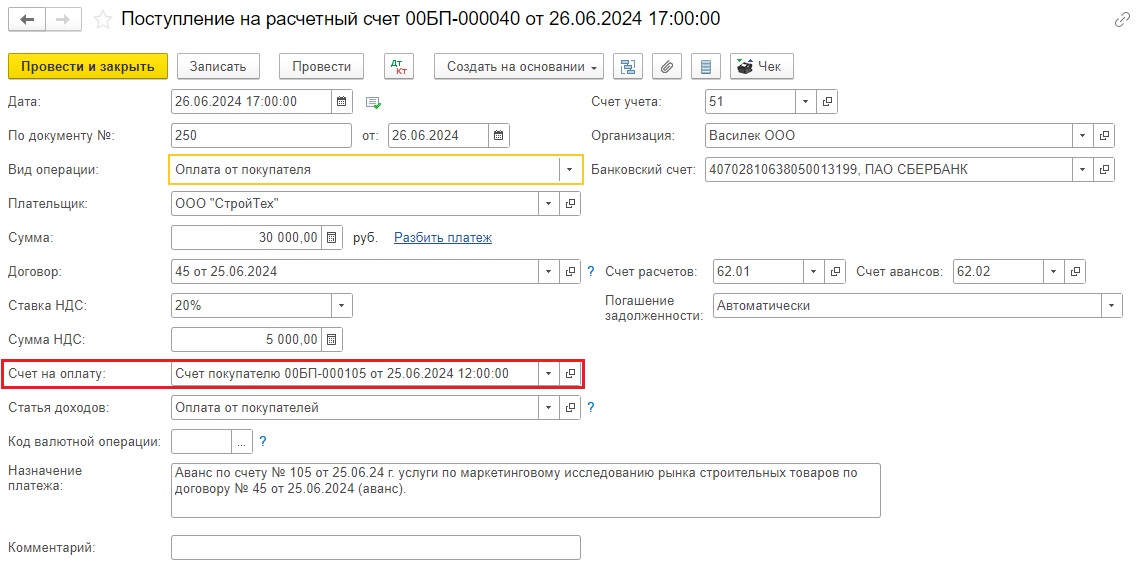This screenshot has height=565, width=1140.
Task: Show help for Статья доходов field
Action: (x=591, y=407)
